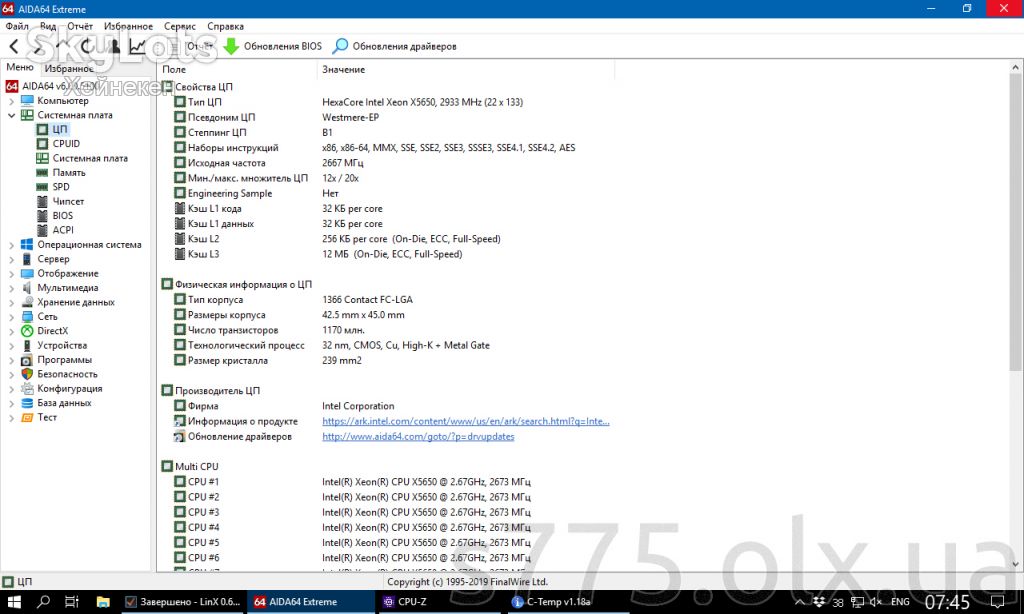Screen dimensions: 1024x614
Task: Click the taskbar search magnifier
Action: 43,602
